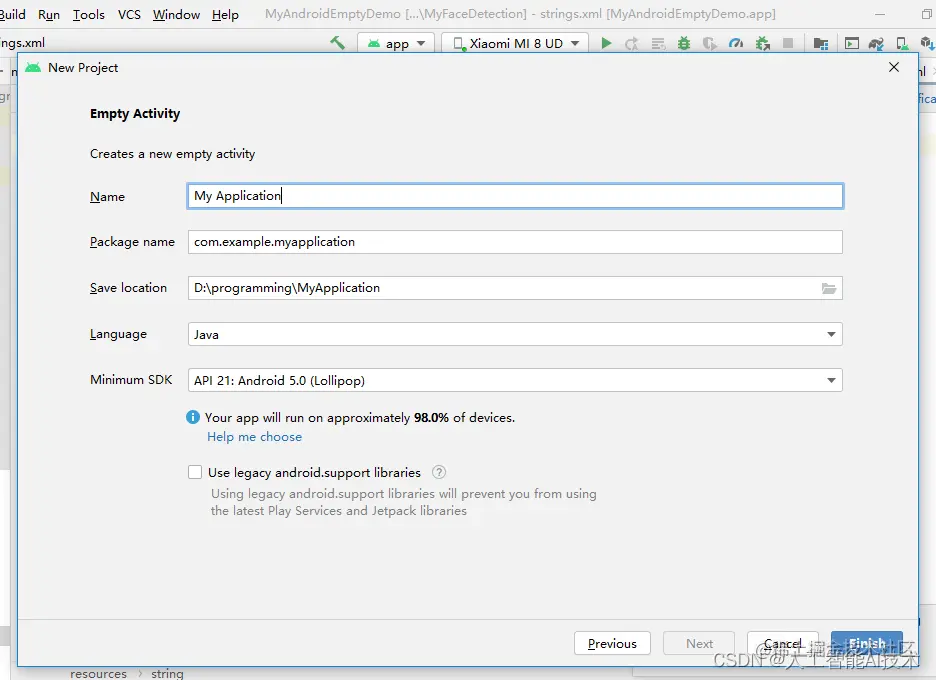Click the browse folder icon in Save location
This screenshot has width=936, height=680.
click(x=829, y=288)
